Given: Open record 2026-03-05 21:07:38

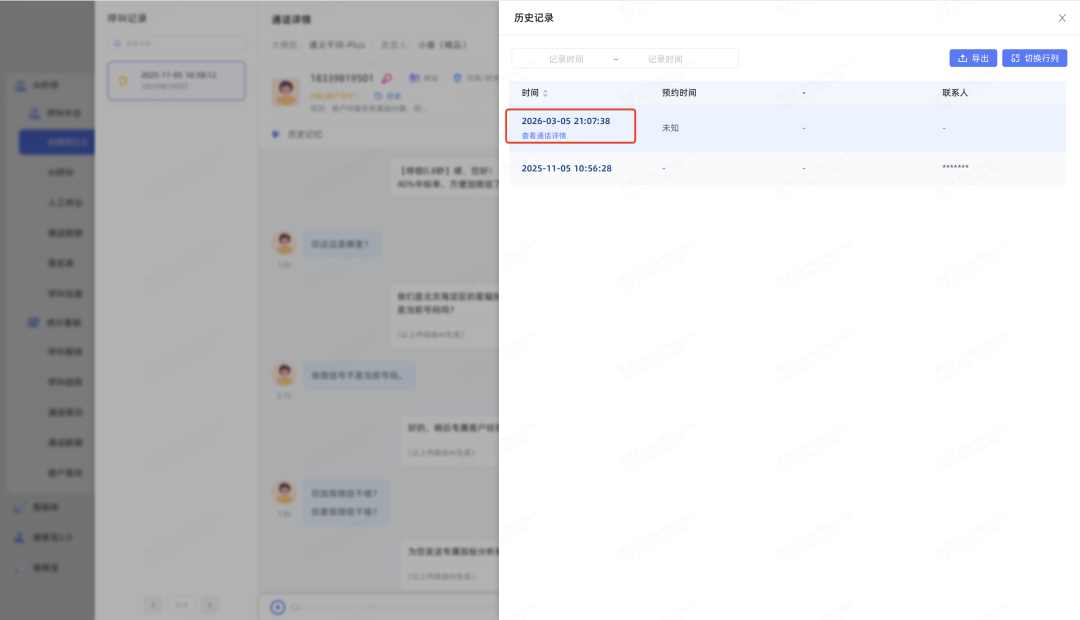Looking at the screenshot, I should (565, 121).
